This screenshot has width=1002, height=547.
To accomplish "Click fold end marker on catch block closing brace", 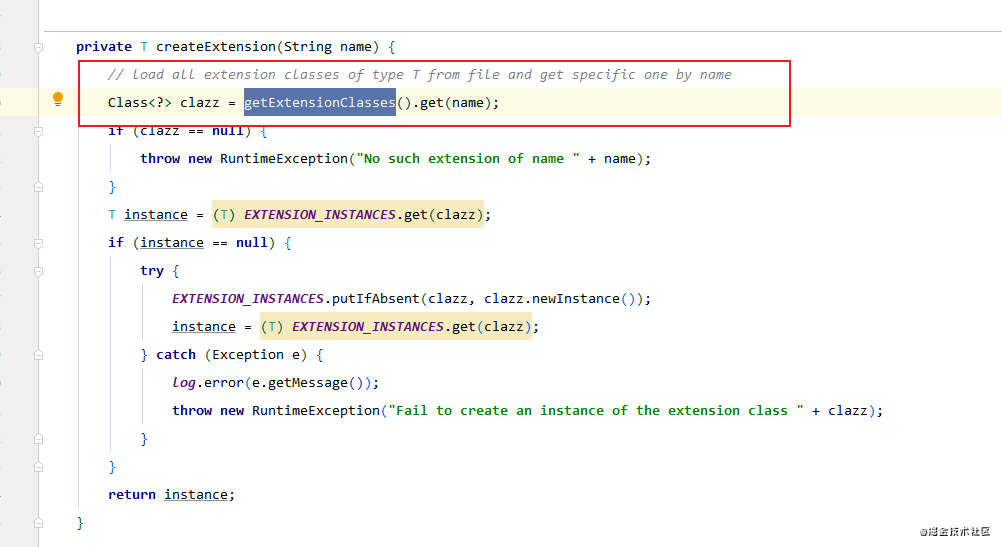I will click(38, 439).
